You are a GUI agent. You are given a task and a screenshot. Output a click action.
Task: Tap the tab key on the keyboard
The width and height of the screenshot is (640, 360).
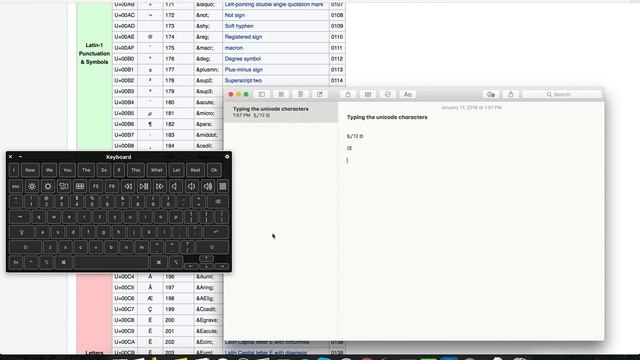(20, 217)
